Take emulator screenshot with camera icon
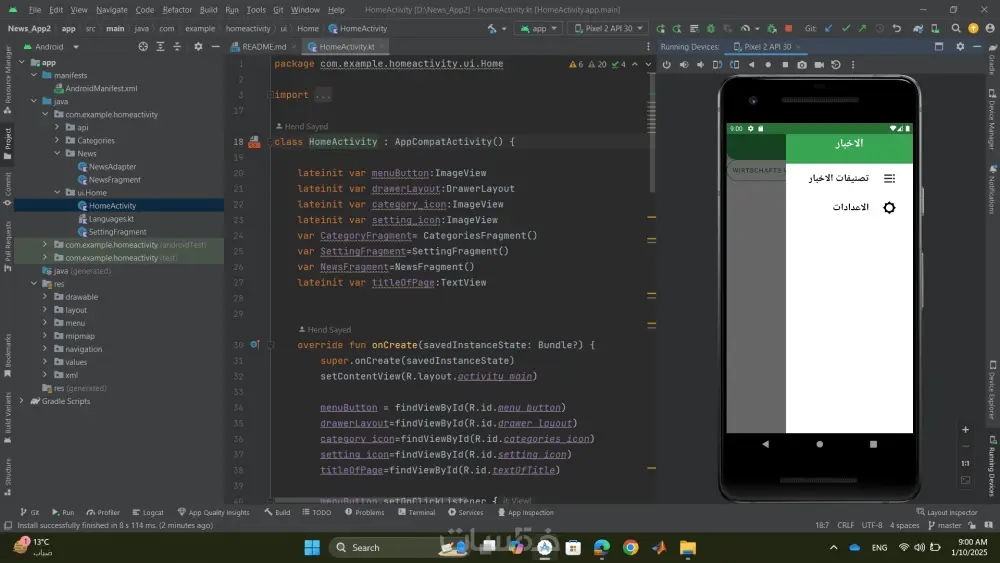Viewport: 1000px width, 563px height. pyautogui.click(x=802, y=65)
